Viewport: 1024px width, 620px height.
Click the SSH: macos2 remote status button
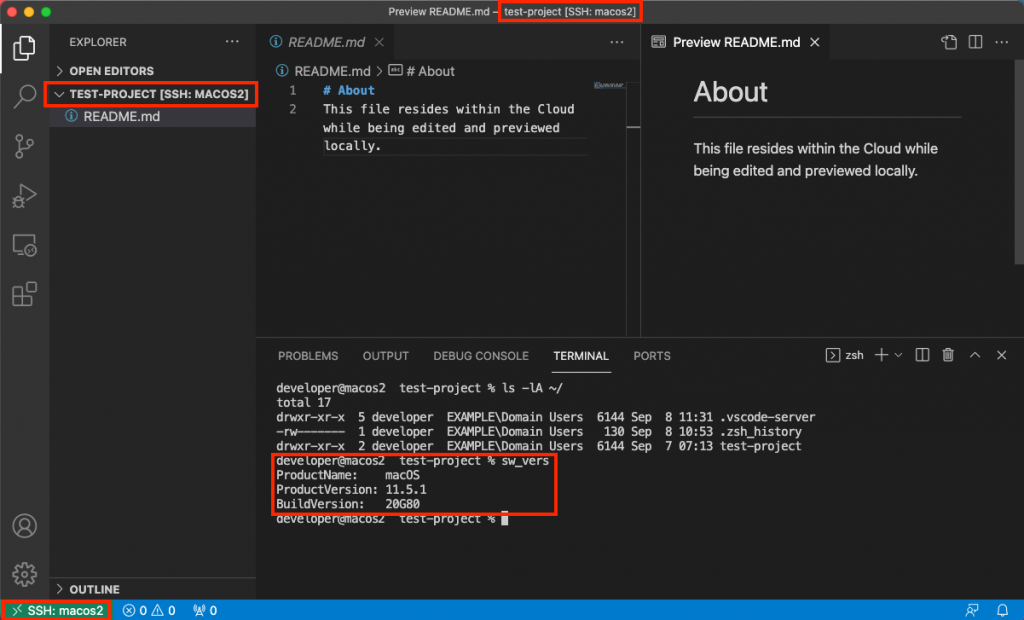(x=55, y=610)
